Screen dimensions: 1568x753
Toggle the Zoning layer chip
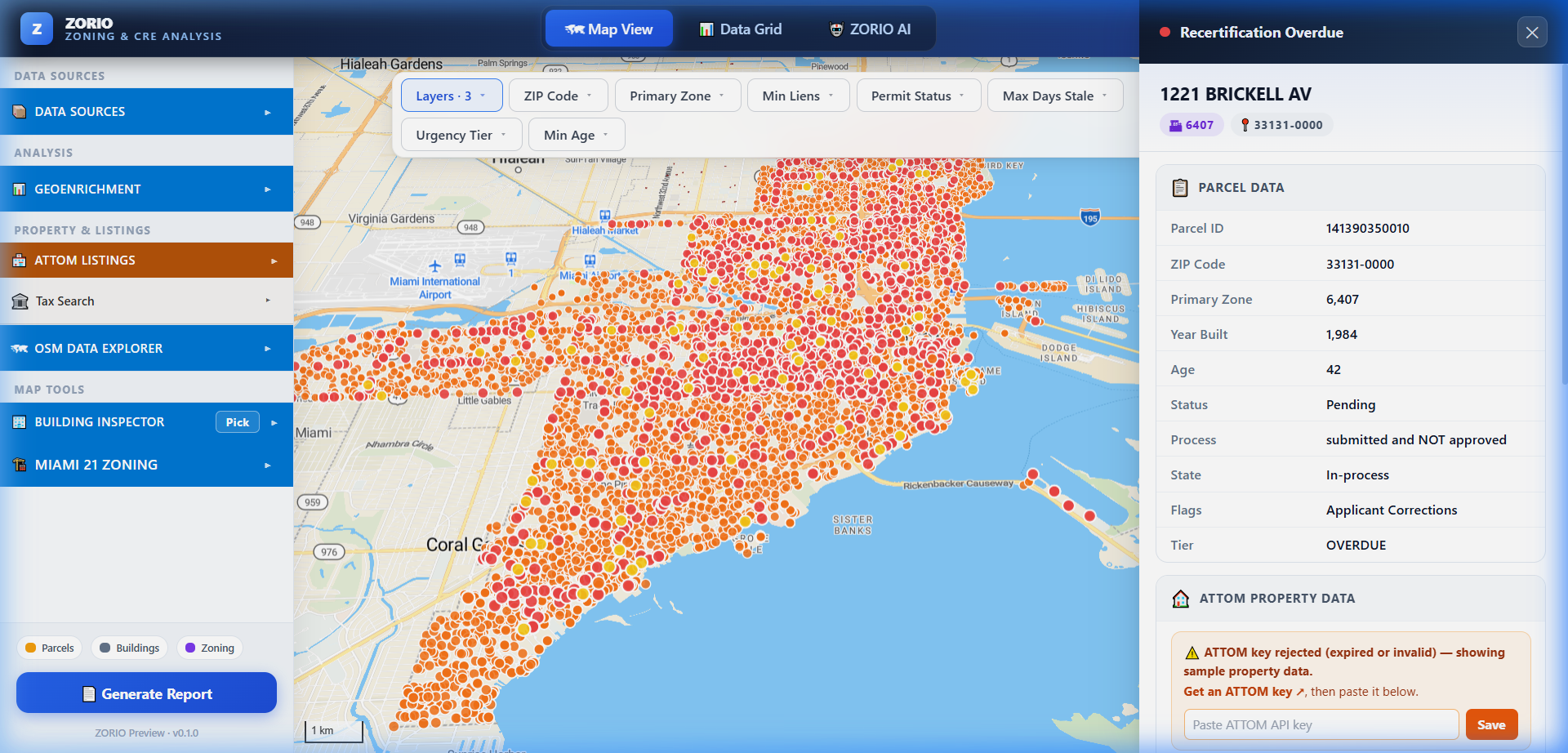click(x=210, y=648)
